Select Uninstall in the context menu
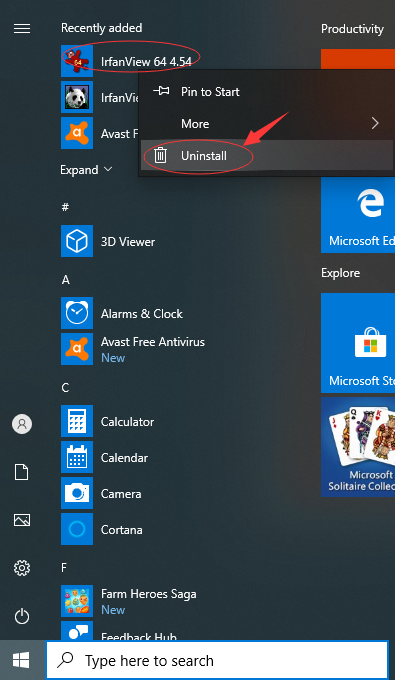Viewport: 395px width, 680px height. [267, 155]
